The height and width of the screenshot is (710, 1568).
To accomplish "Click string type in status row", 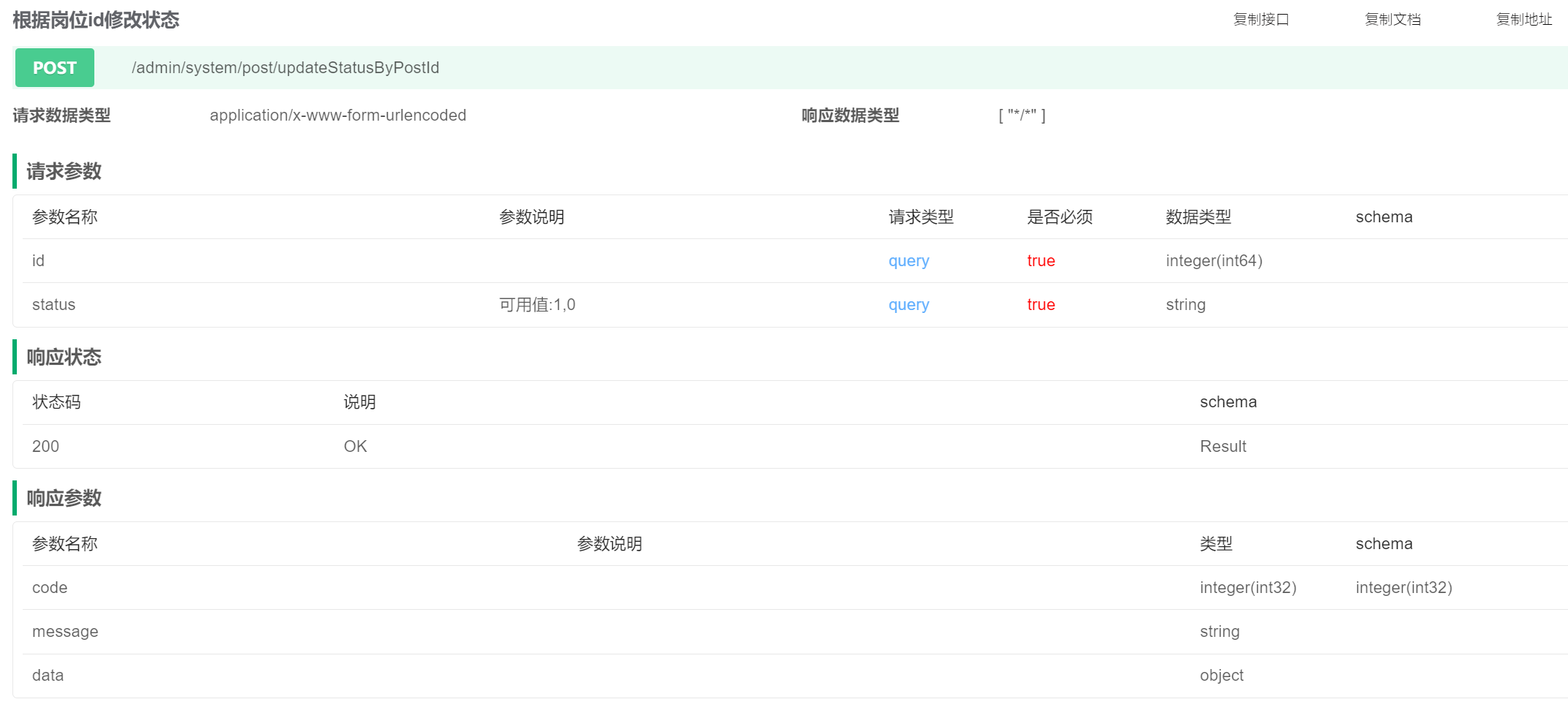I will [x=1186, y=305].
